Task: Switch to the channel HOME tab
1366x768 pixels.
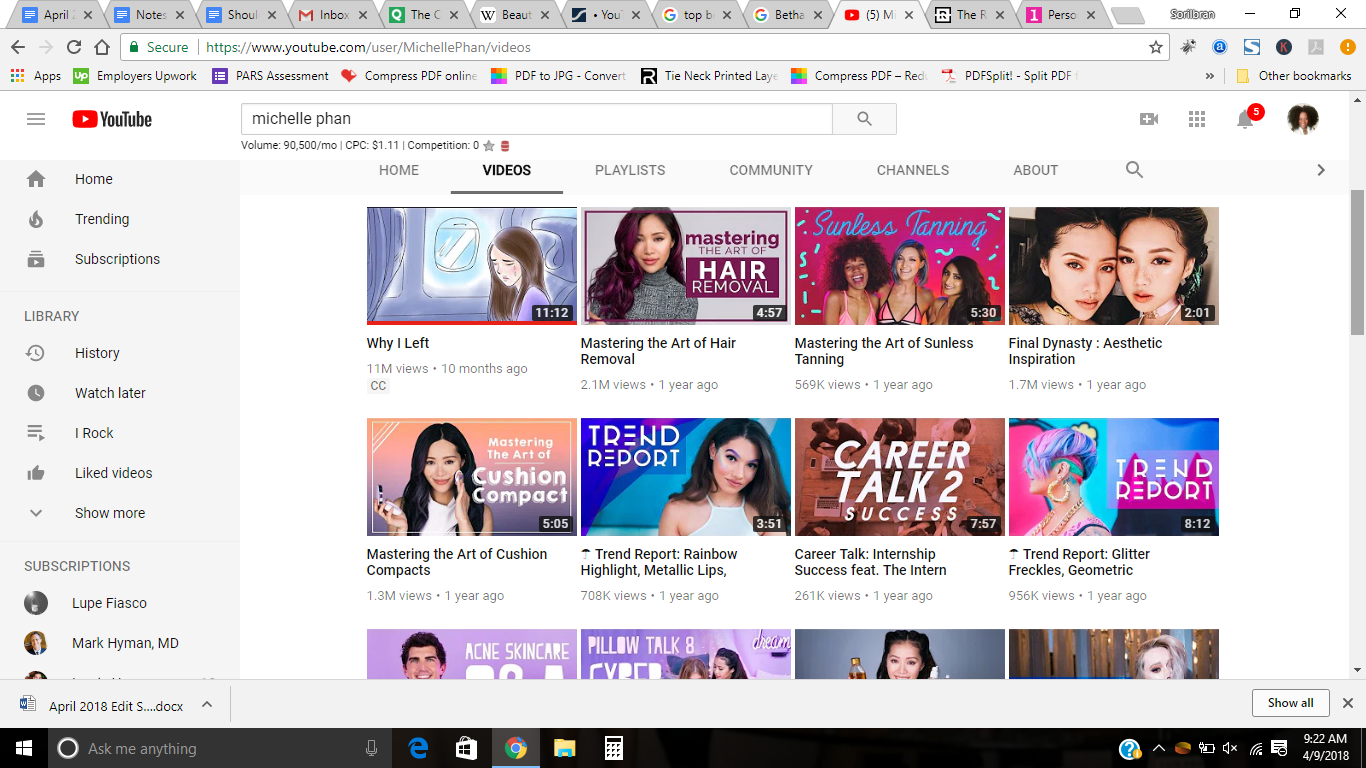Action: (x=399, y=170)
